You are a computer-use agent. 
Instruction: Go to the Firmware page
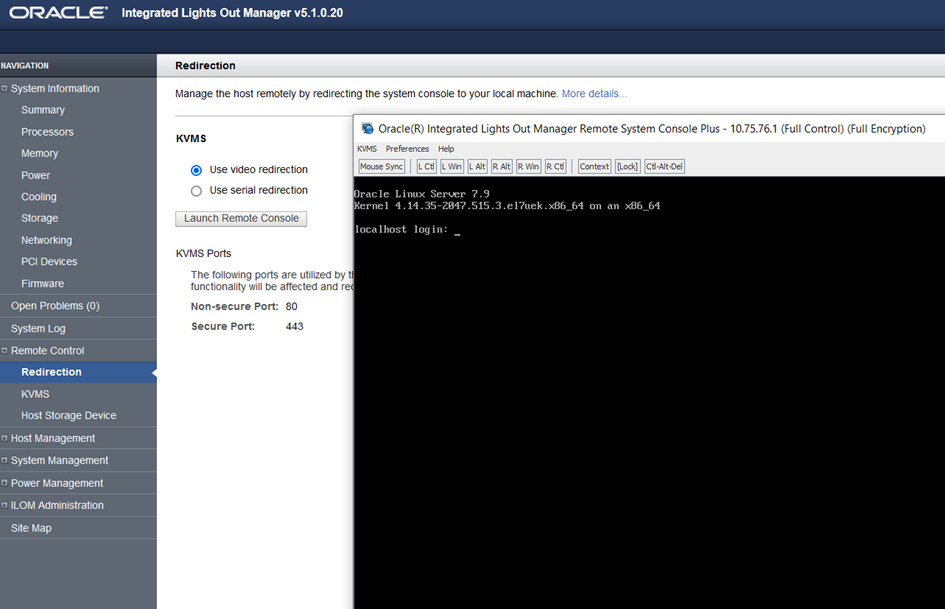coord(42,284)
